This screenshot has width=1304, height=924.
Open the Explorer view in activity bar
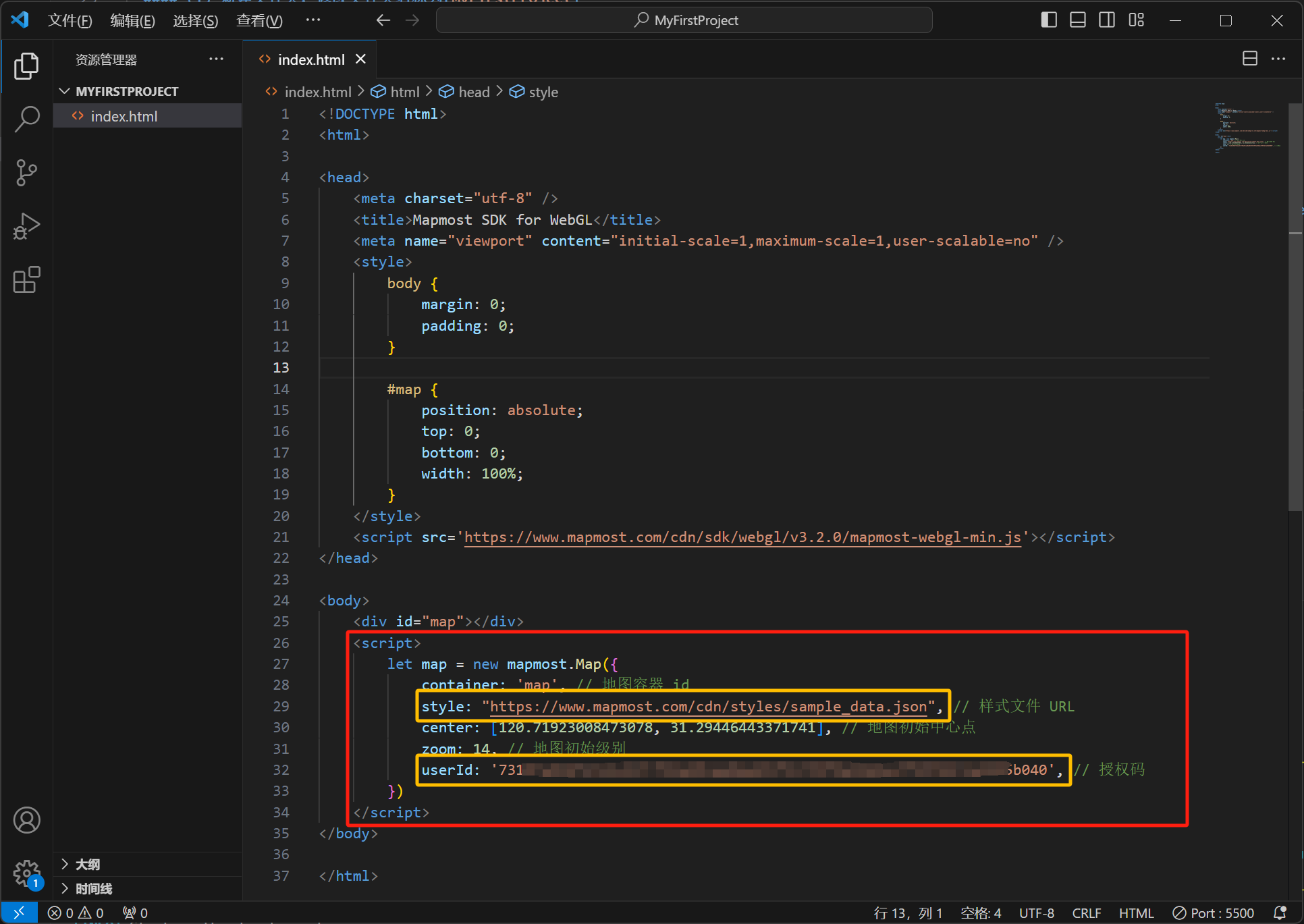[26, 65]
